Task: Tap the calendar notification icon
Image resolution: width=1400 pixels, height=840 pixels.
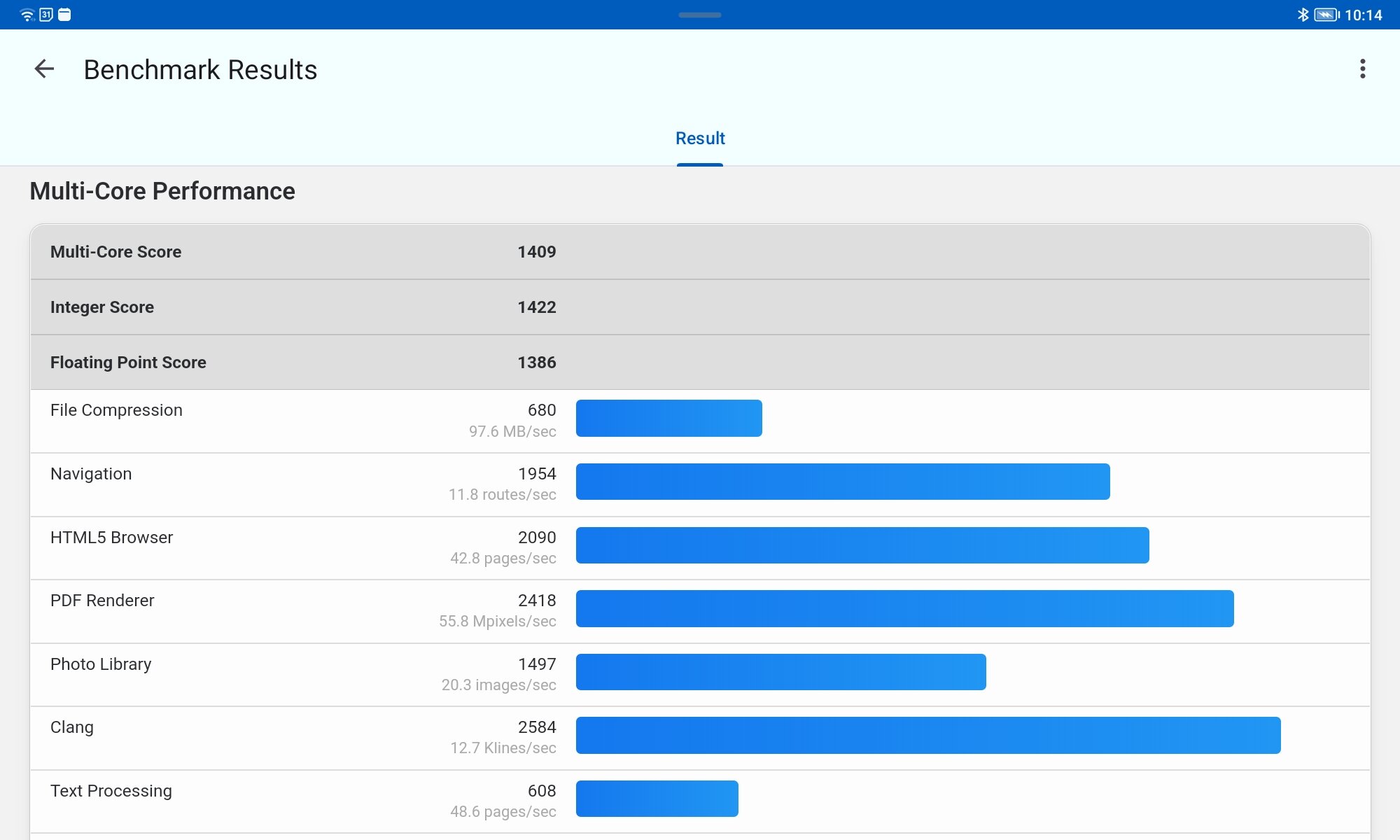Action: tap(46, 15)
